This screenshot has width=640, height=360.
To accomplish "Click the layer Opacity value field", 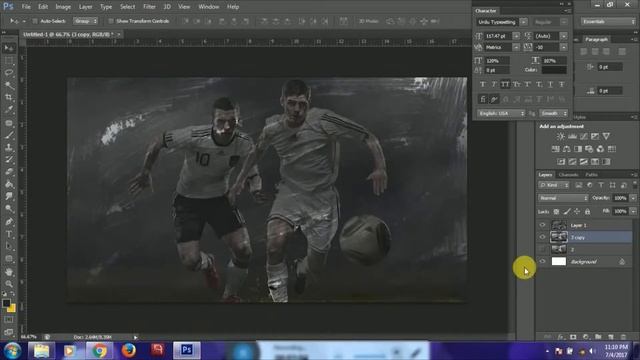I will pyautogui.click(x=620, y=198).
